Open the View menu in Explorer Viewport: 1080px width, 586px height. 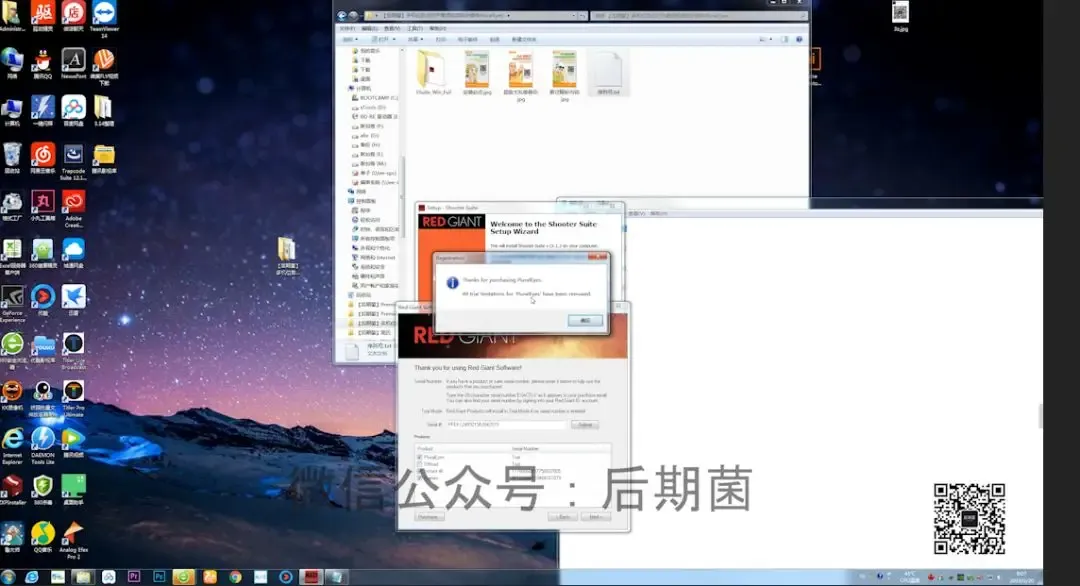click(x=392, y=28)
